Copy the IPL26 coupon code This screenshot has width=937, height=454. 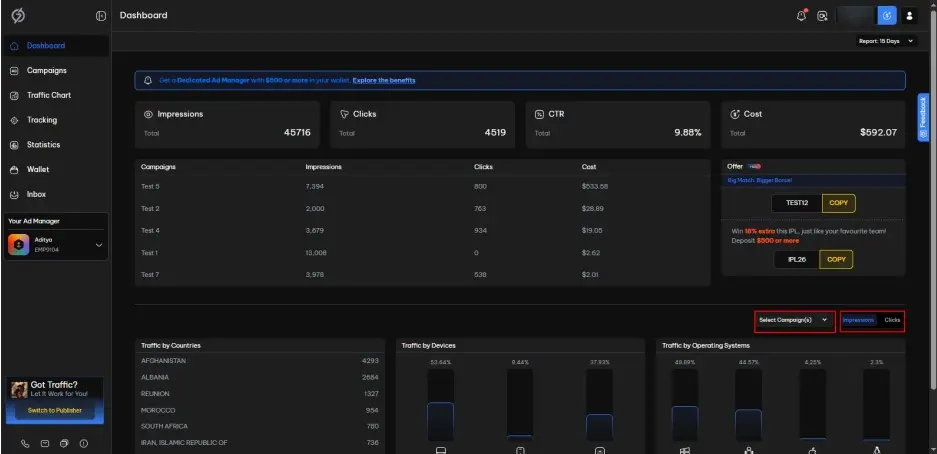click(836, 259)
